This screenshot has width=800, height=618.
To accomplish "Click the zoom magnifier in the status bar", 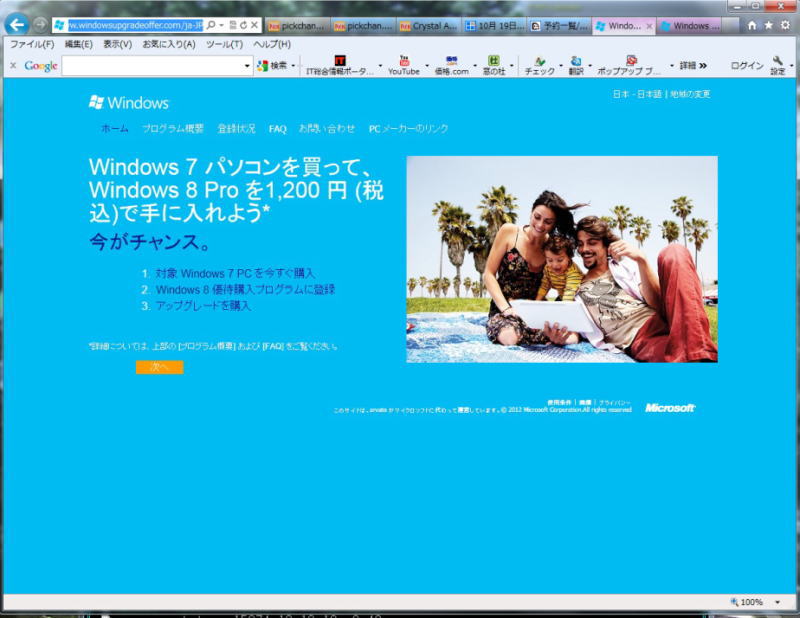I will point(735,602).
